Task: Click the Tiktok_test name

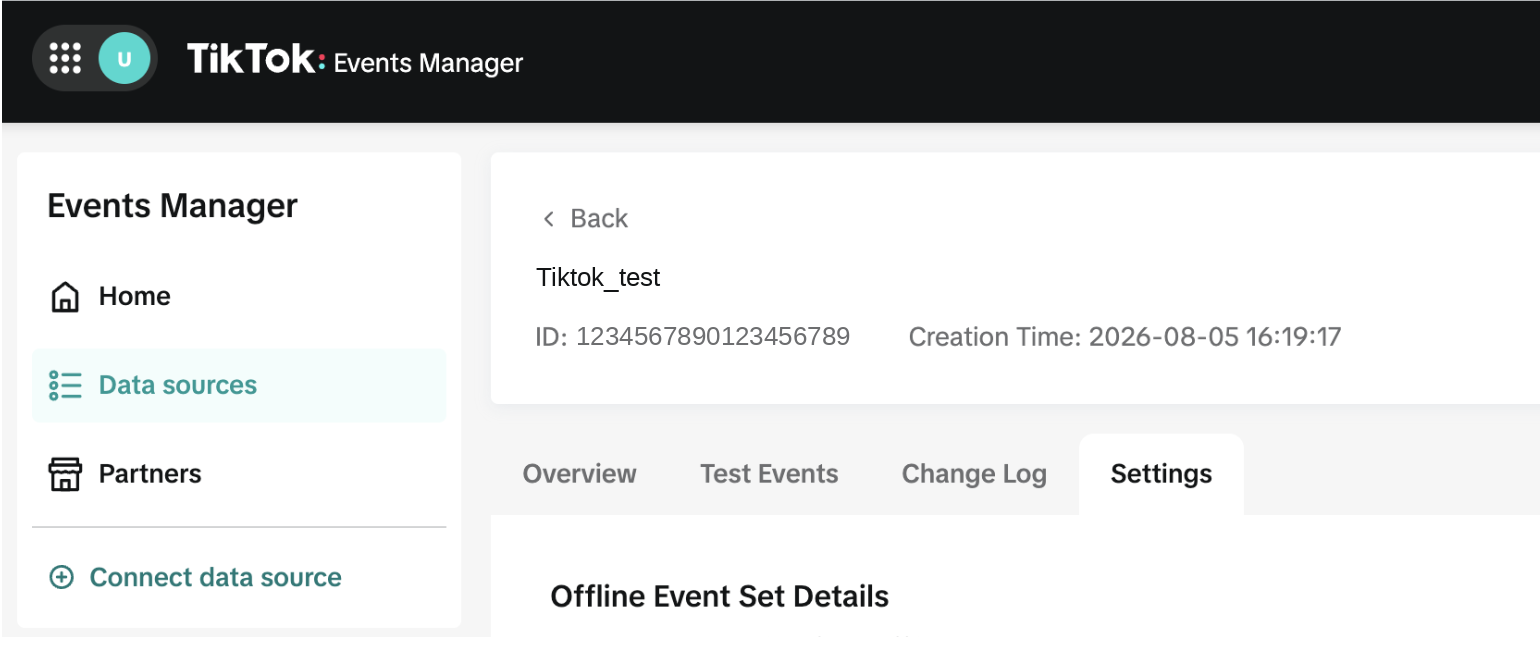Action: click(598, 278)
